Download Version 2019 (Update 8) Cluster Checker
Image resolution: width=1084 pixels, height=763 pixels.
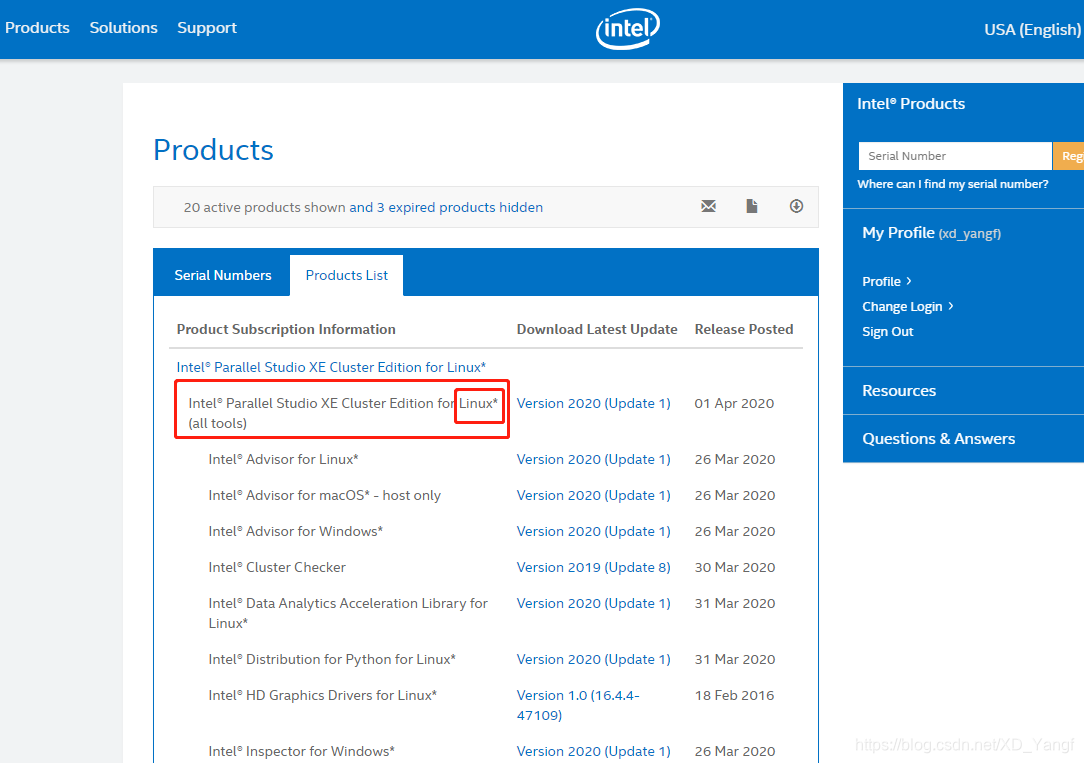pos(593,567)
